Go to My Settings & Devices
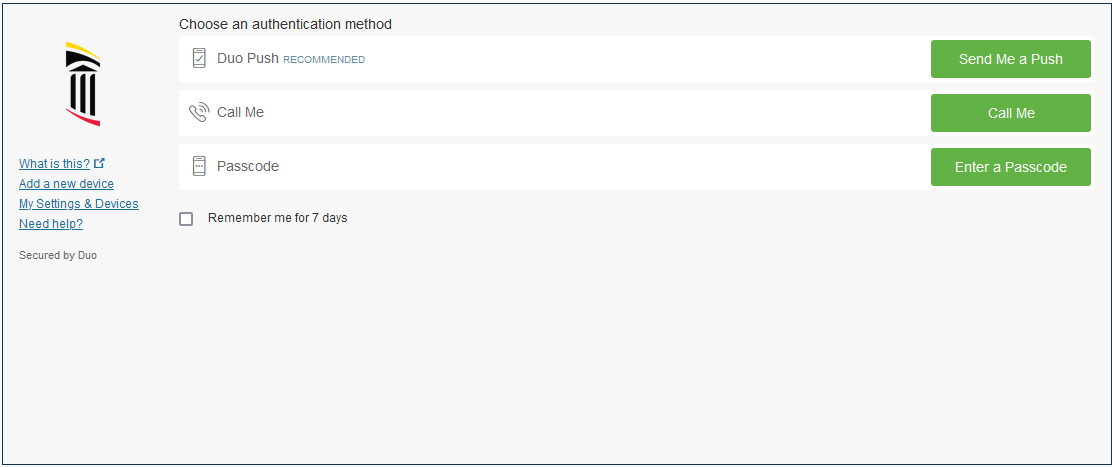This screenshot has width=1112, height=467. tap(79, 204)
